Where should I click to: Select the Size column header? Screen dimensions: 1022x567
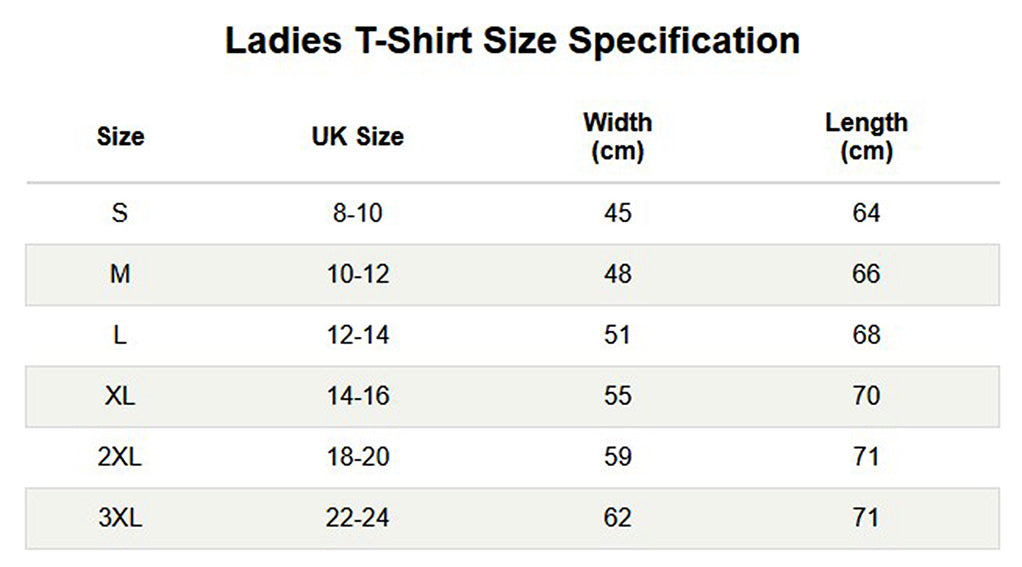point(121,137)
